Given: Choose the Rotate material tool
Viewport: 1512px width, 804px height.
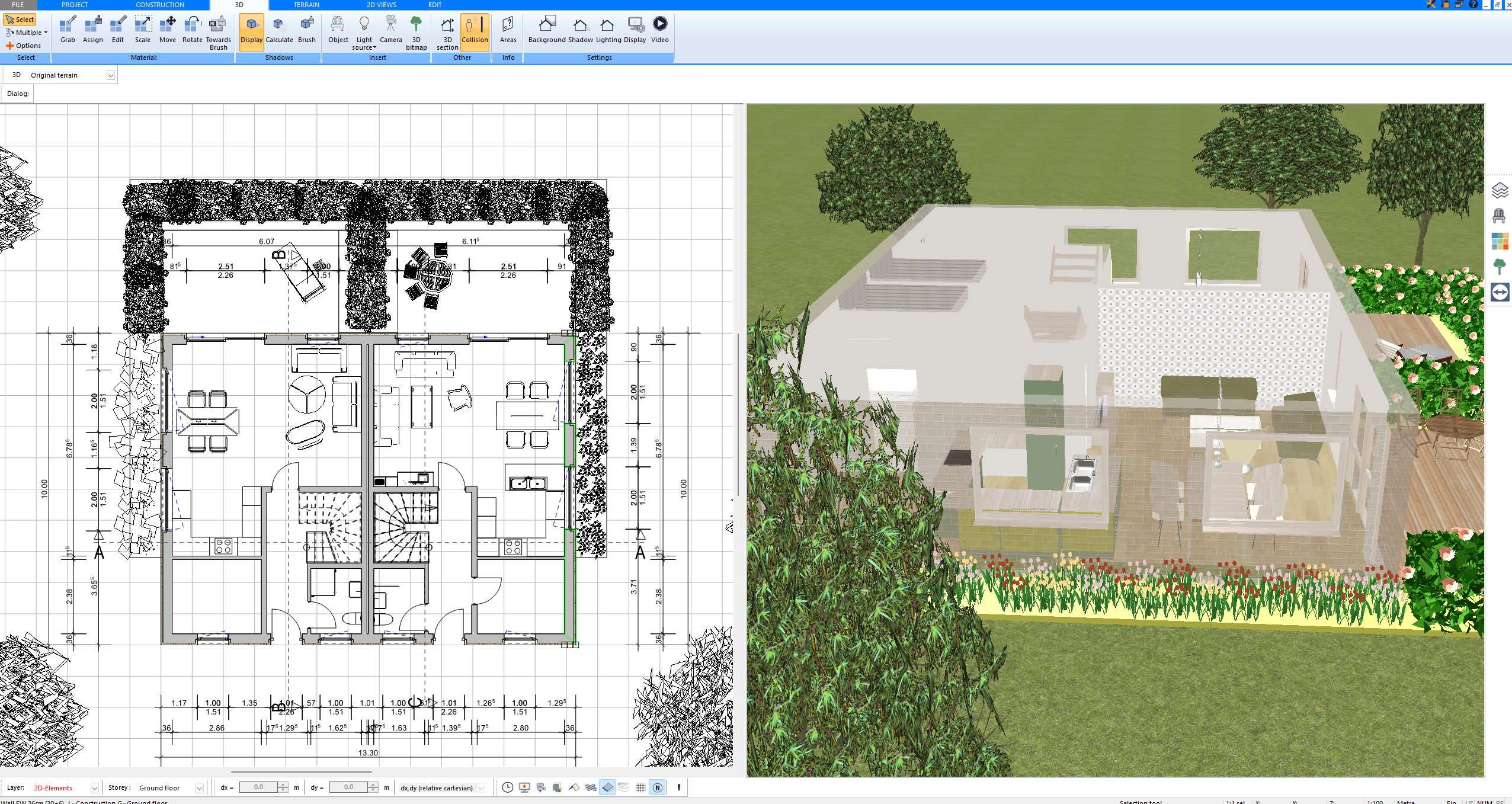Looking at the screenshot, I should 192,31.
